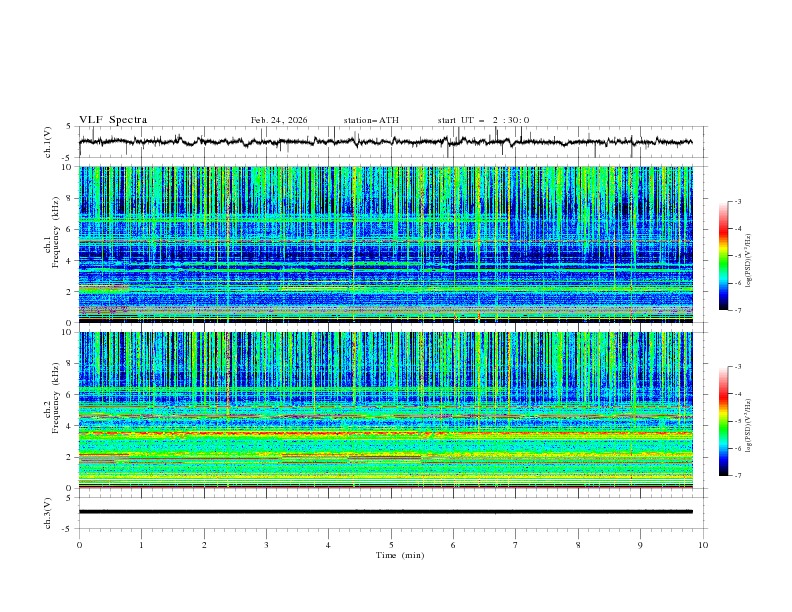
Task: Click inside the ch.1 spectrogram panel
Action: (385, 244)
